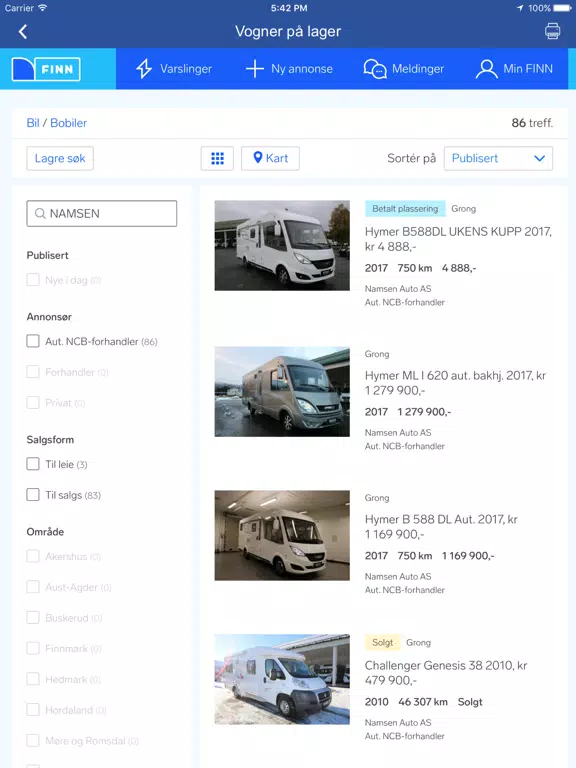Tap the Wi-Fi icon in status bar

pos(43,8)
